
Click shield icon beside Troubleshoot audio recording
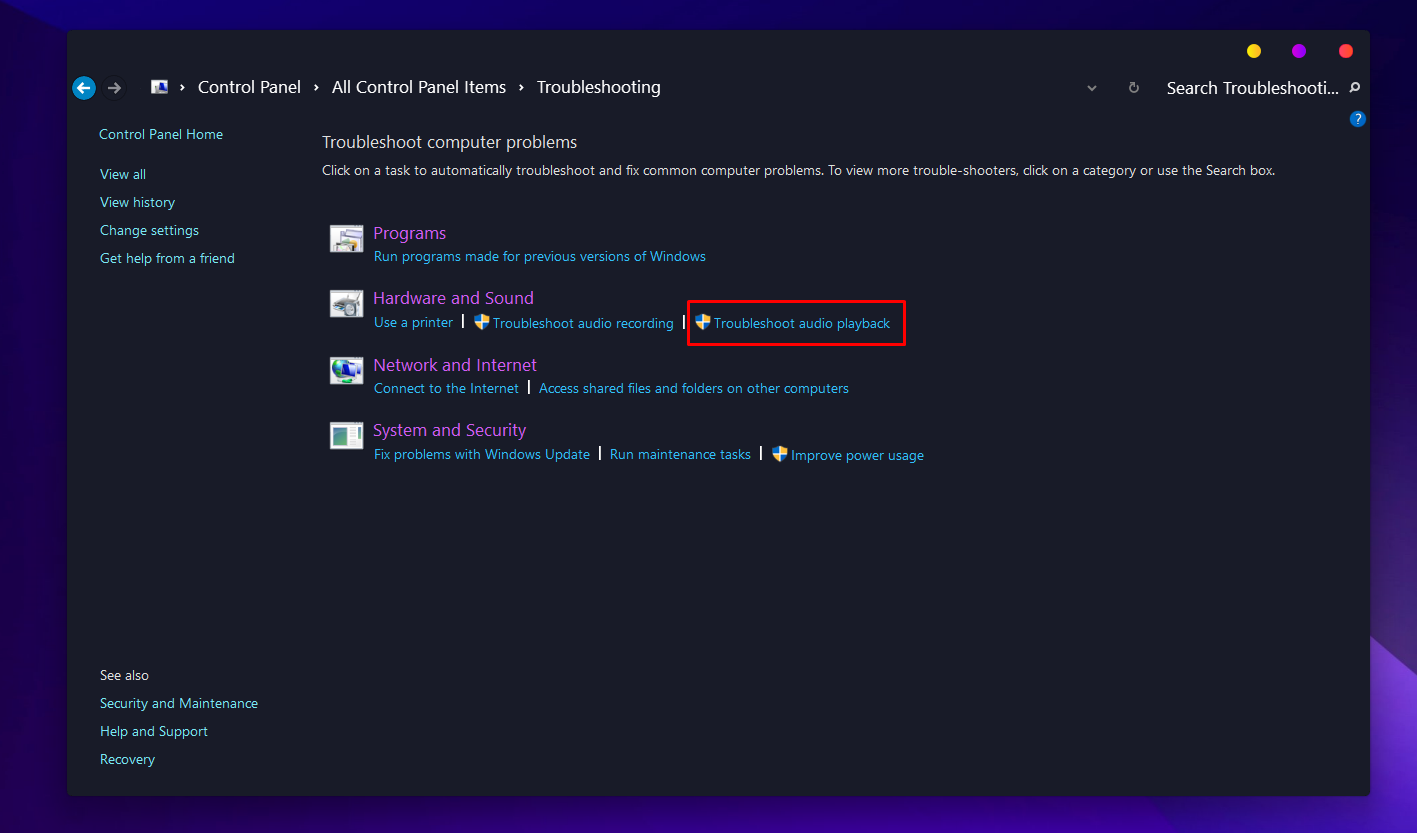[x=482, y=322]
